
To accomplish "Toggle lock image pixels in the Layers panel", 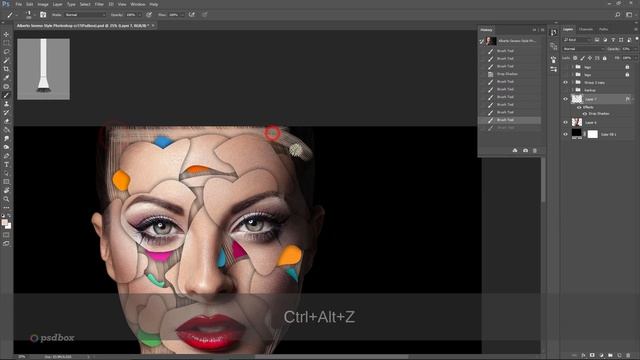I will click(582, 58).
